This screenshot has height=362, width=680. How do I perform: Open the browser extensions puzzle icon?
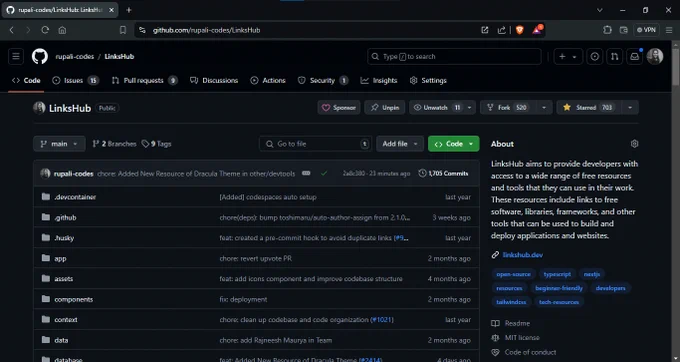click(607, 30)
